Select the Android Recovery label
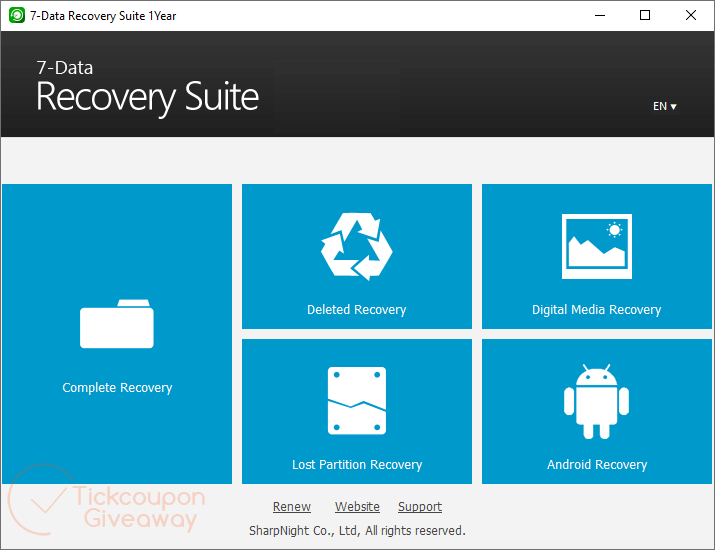Screen dimensions: 715x550 tap(597, 465)
